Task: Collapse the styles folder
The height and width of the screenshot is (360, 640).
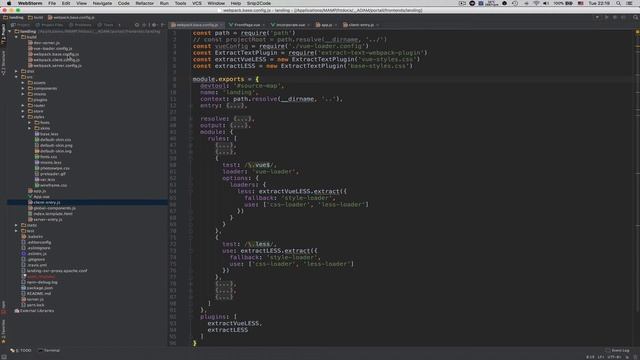Action: [x=23, y=117]
